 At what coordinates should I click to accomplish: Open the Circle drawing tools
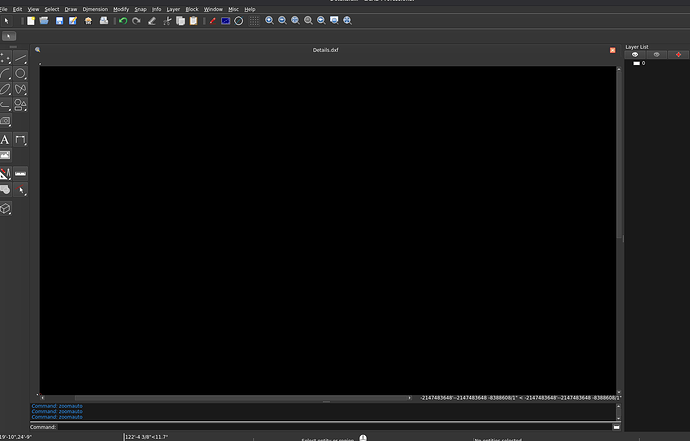point(20,74)
